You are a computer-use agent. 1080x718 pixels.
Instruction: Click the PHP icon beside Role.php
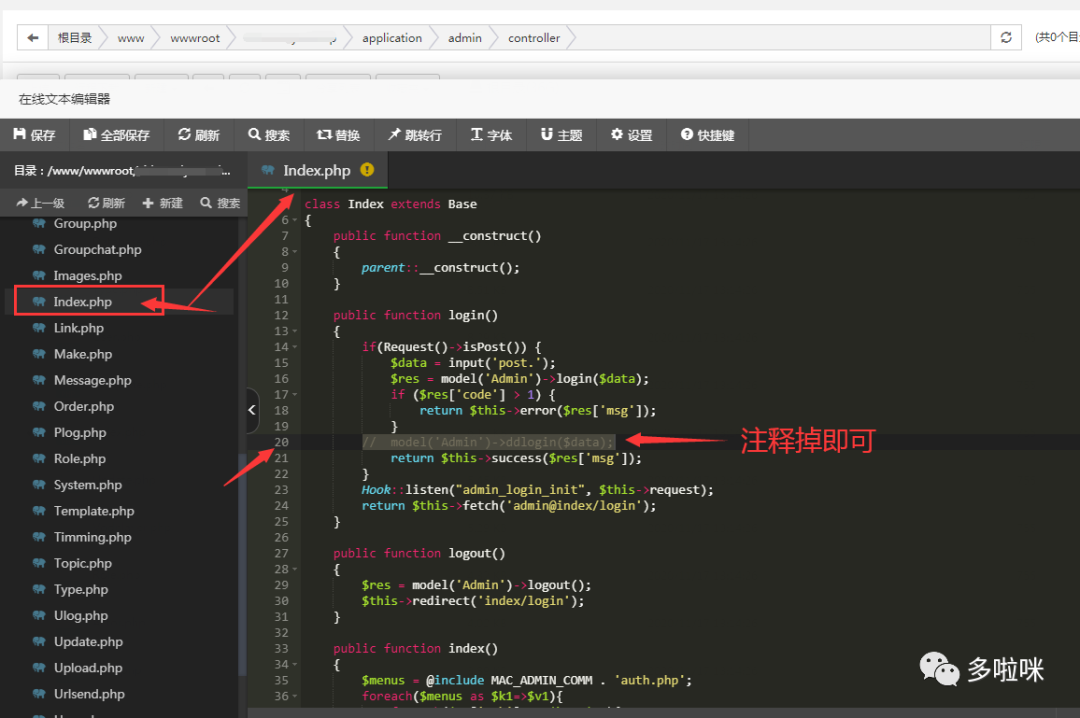tap(39, 458)
